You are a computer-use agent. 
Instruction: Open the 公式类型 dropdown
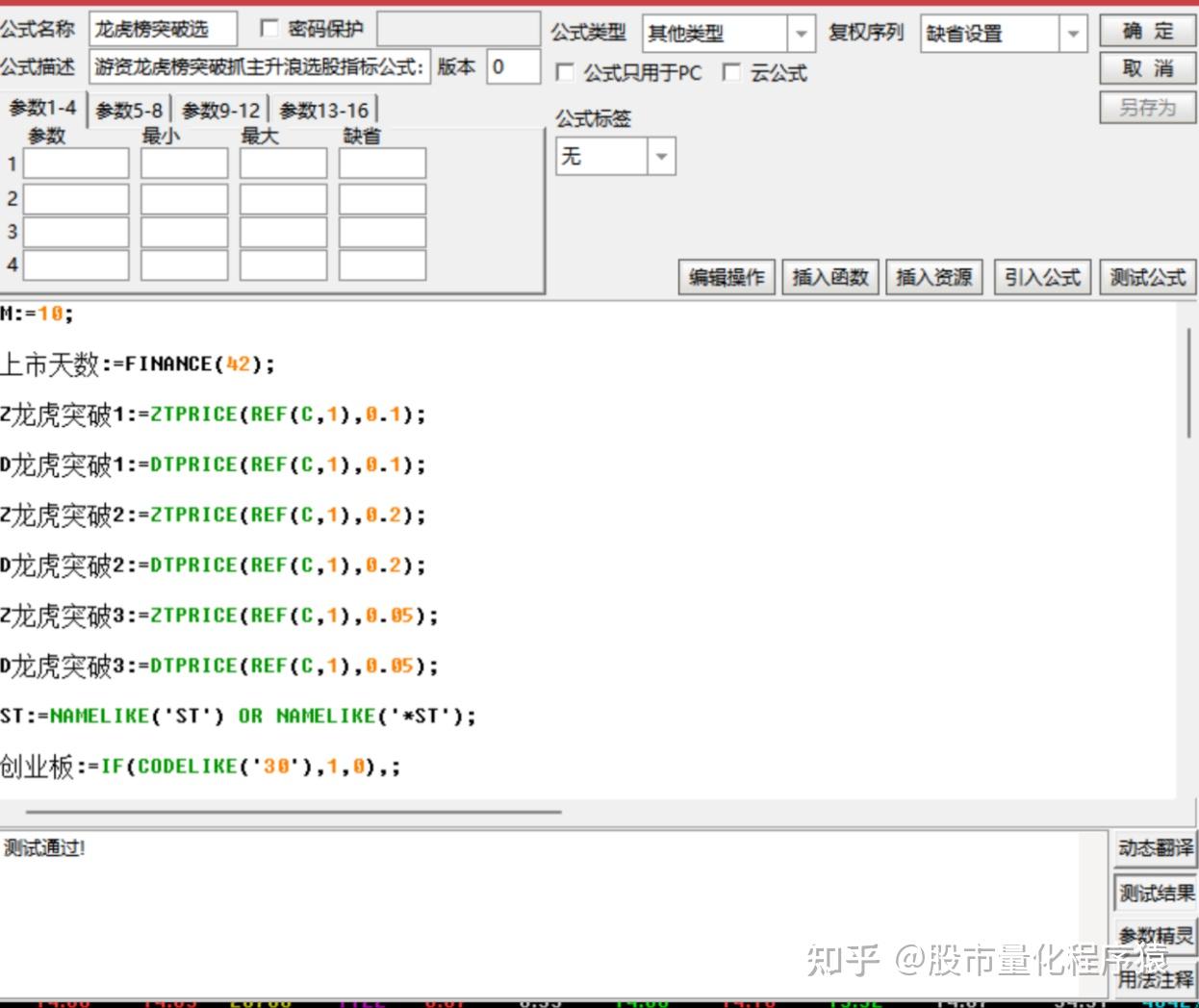point(801,34)
